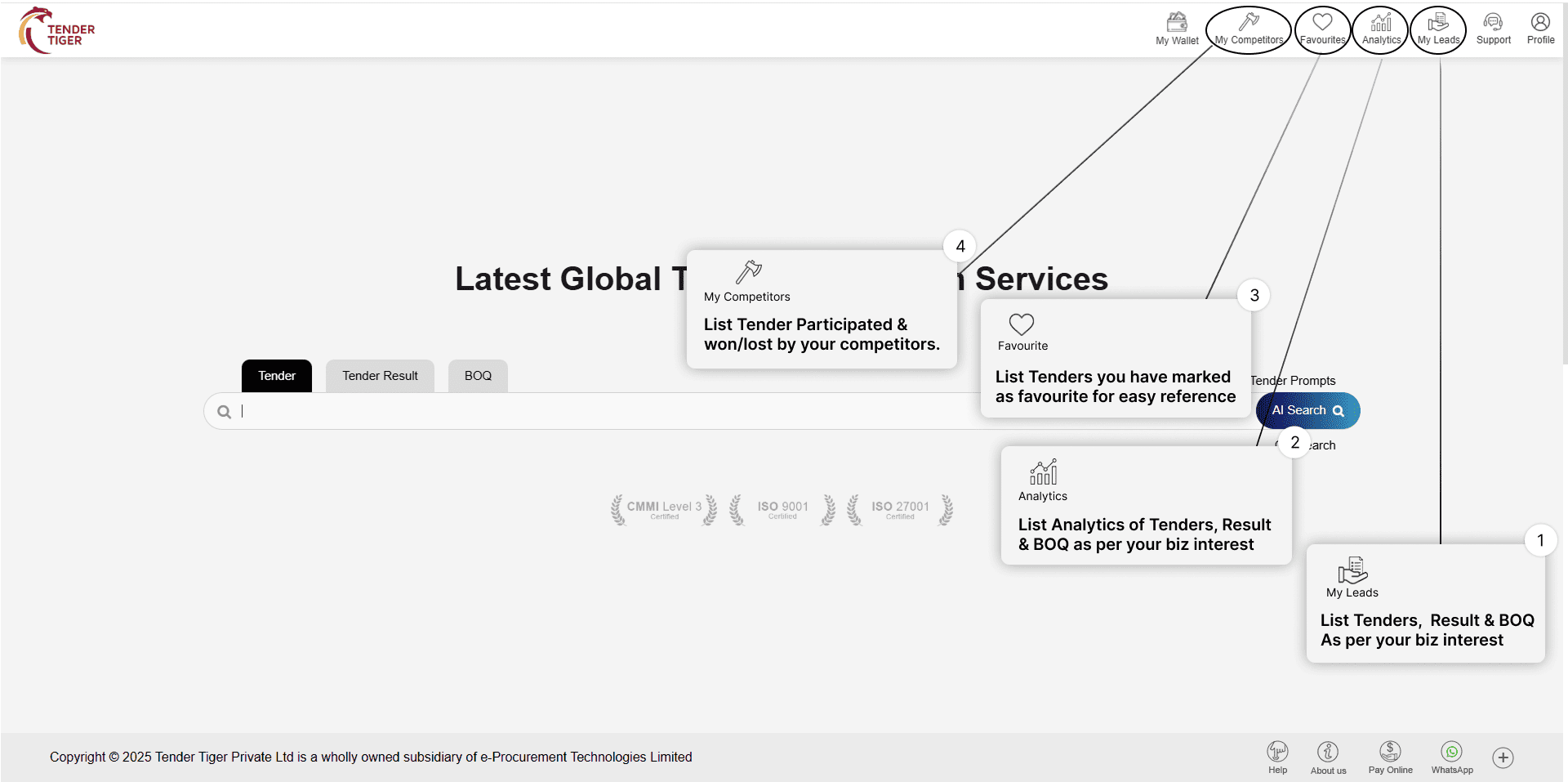
Task: Open Favourites heart icon in header
Action: point(1322,29)
